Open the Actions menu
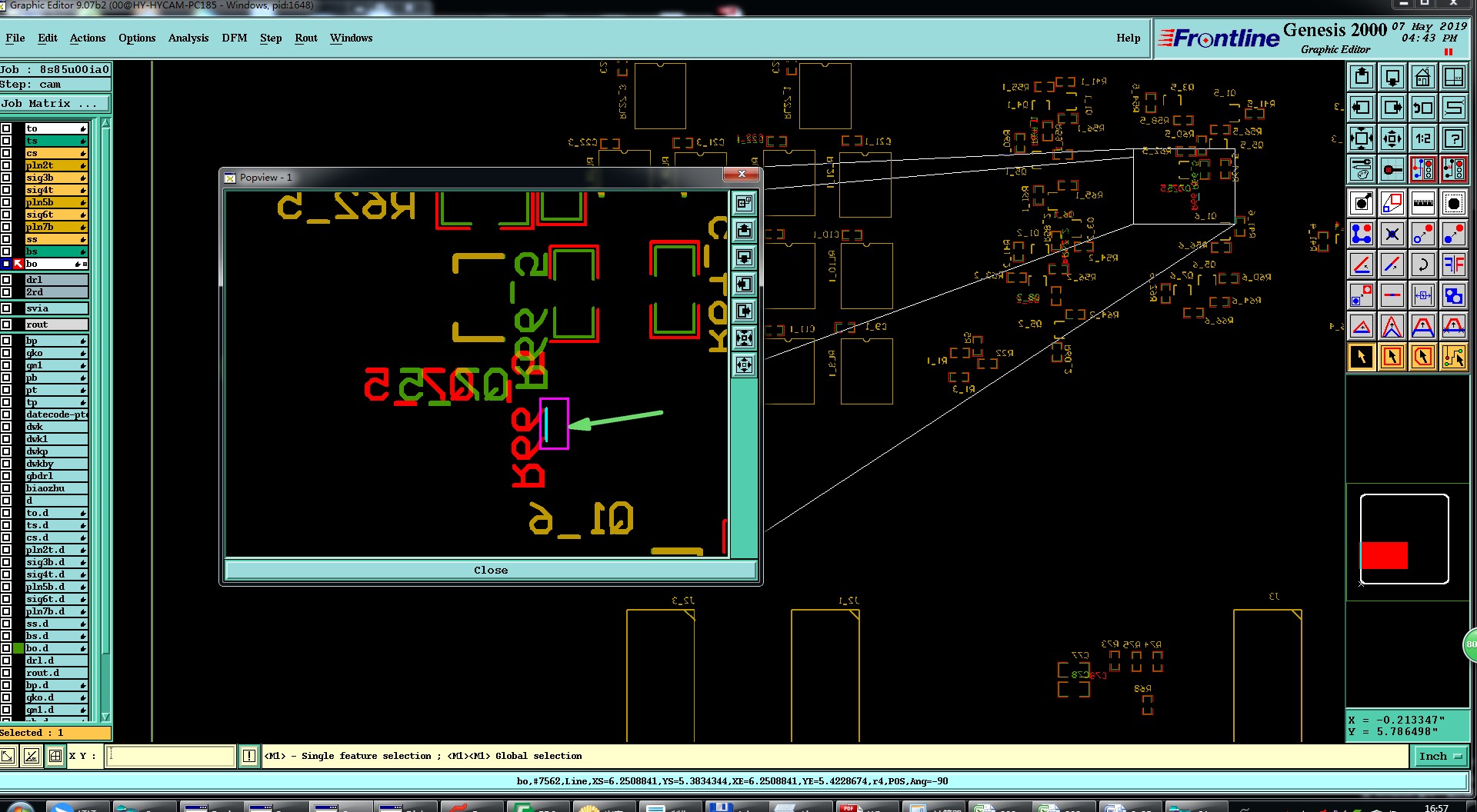This screenshot has height=812, width=1477. pos(88,38)
